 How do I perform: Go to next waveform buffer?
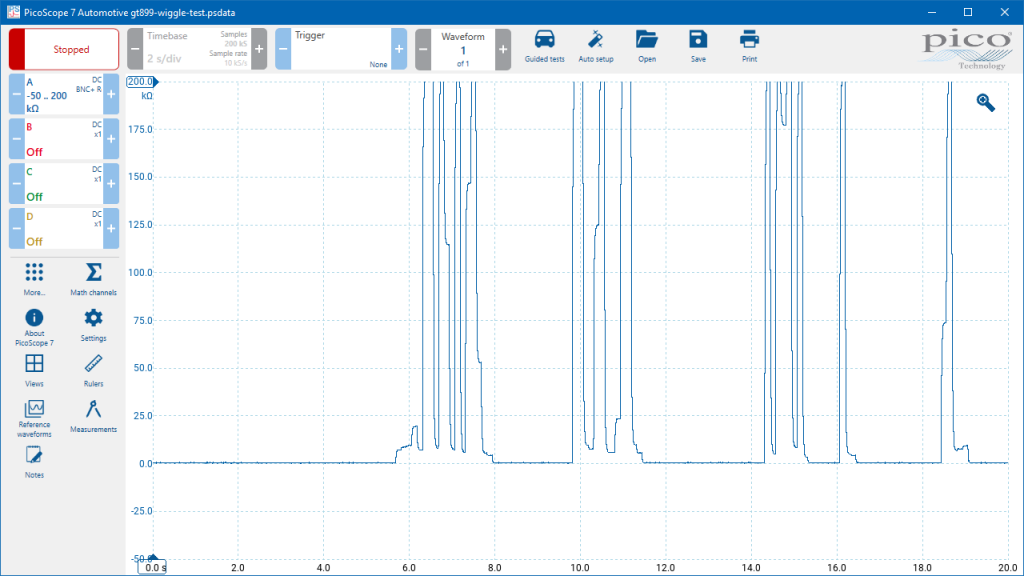pyautogui.click(x=503, y=49)
